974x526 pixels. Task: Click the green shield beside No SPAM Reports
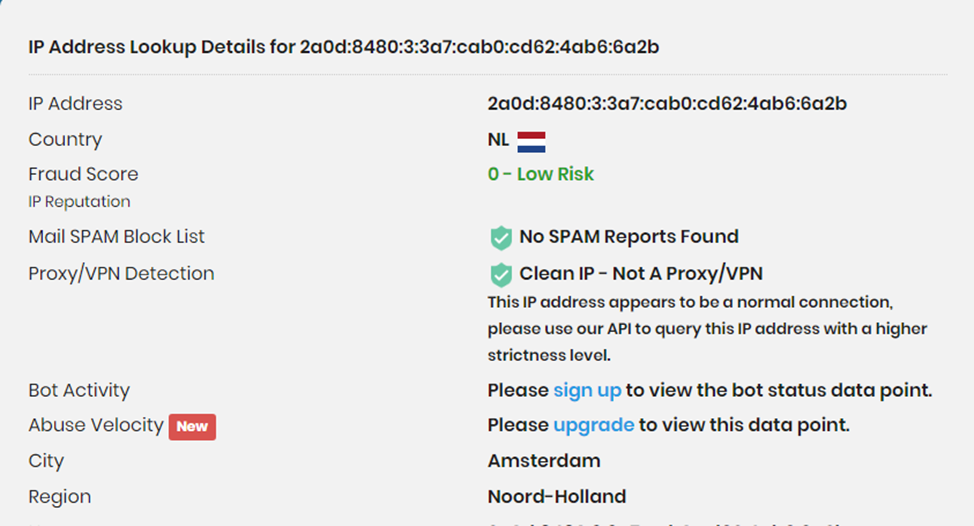(x=500, y=238)
